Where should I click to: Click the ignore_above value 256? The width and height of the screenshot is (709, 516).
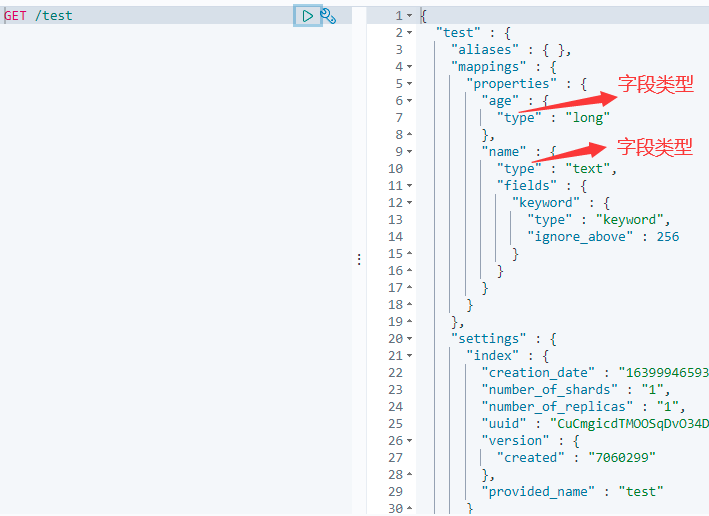pyautogui.click(x=667, y=237)
